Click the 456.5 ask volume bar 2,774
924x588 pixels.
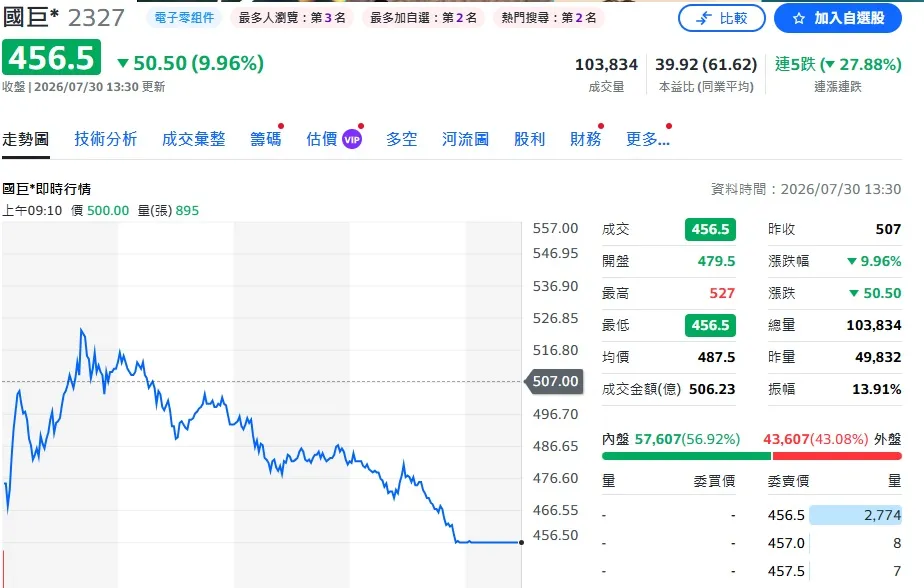pos(855,515)
